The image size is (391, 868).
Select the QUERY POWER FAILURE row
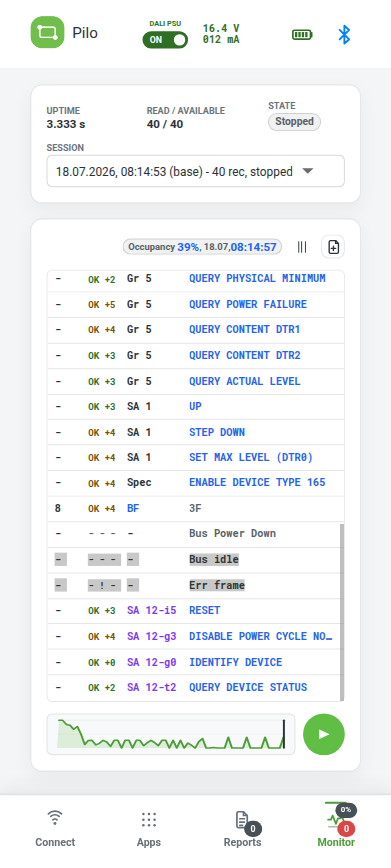[x=196, y=304]
